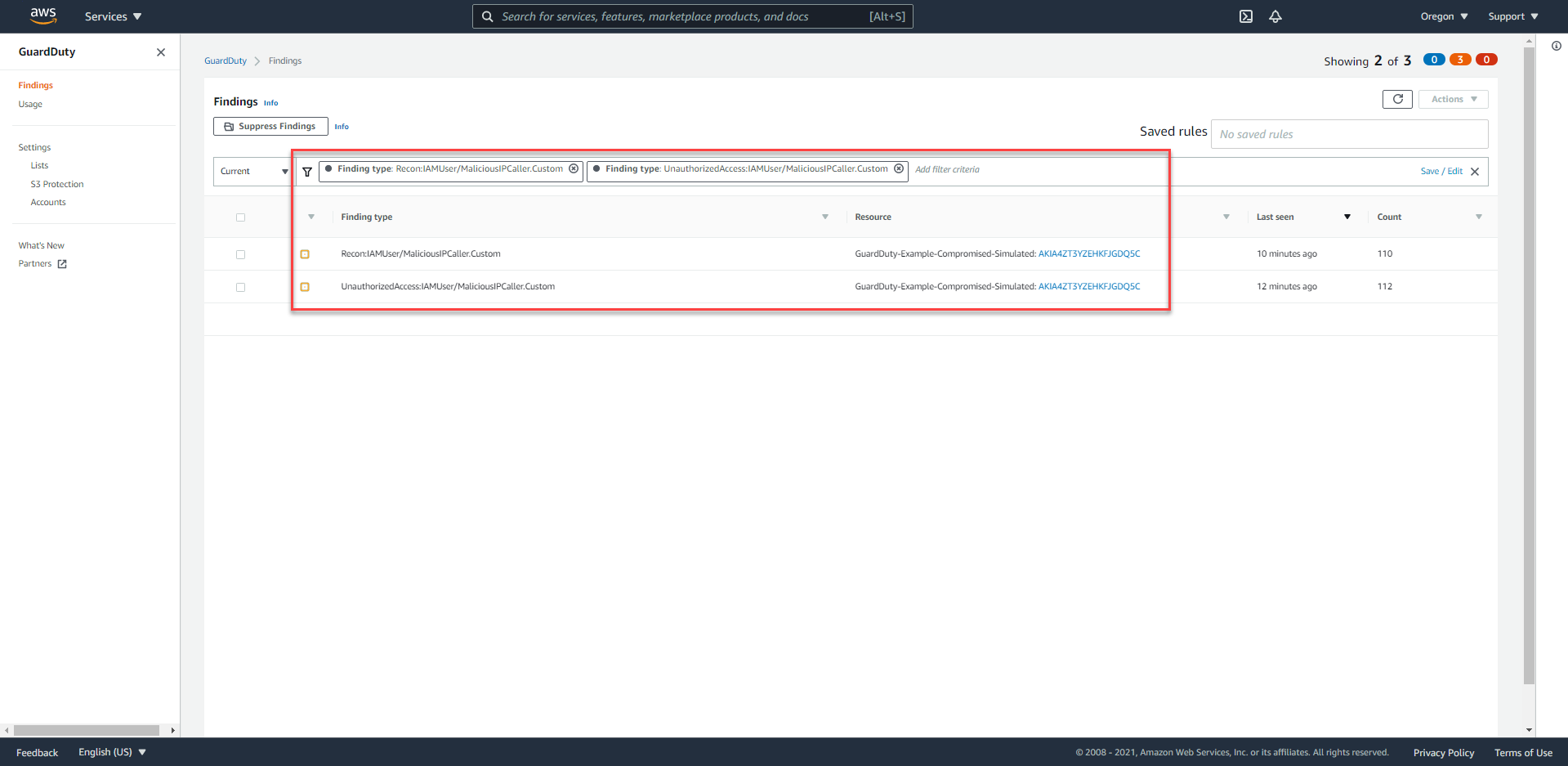Click the search magnifier icon
The height and width of the screenshot is (766, 1568).
click(487, 16)
